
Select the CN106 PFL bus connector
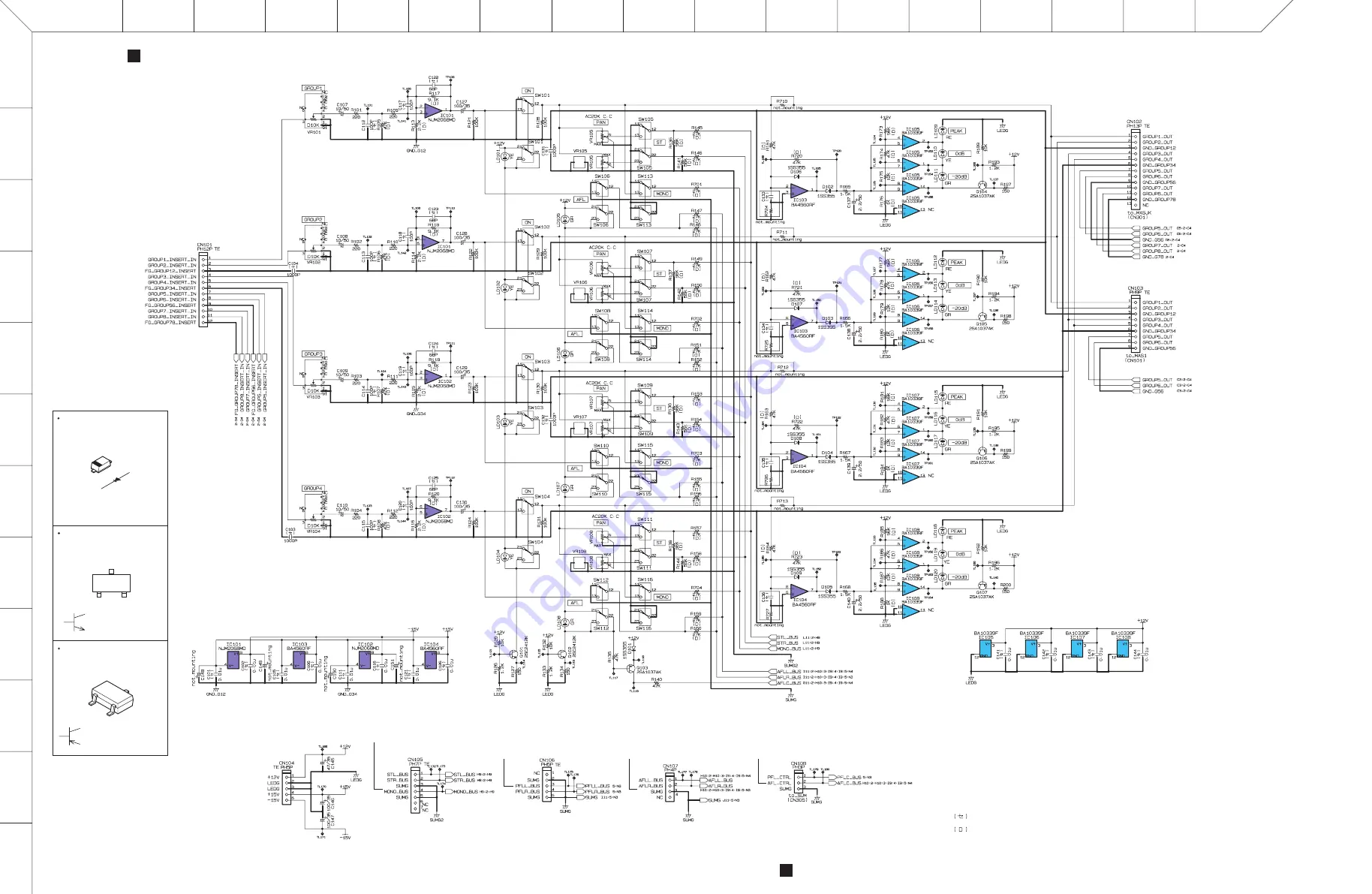pos(547,784)
